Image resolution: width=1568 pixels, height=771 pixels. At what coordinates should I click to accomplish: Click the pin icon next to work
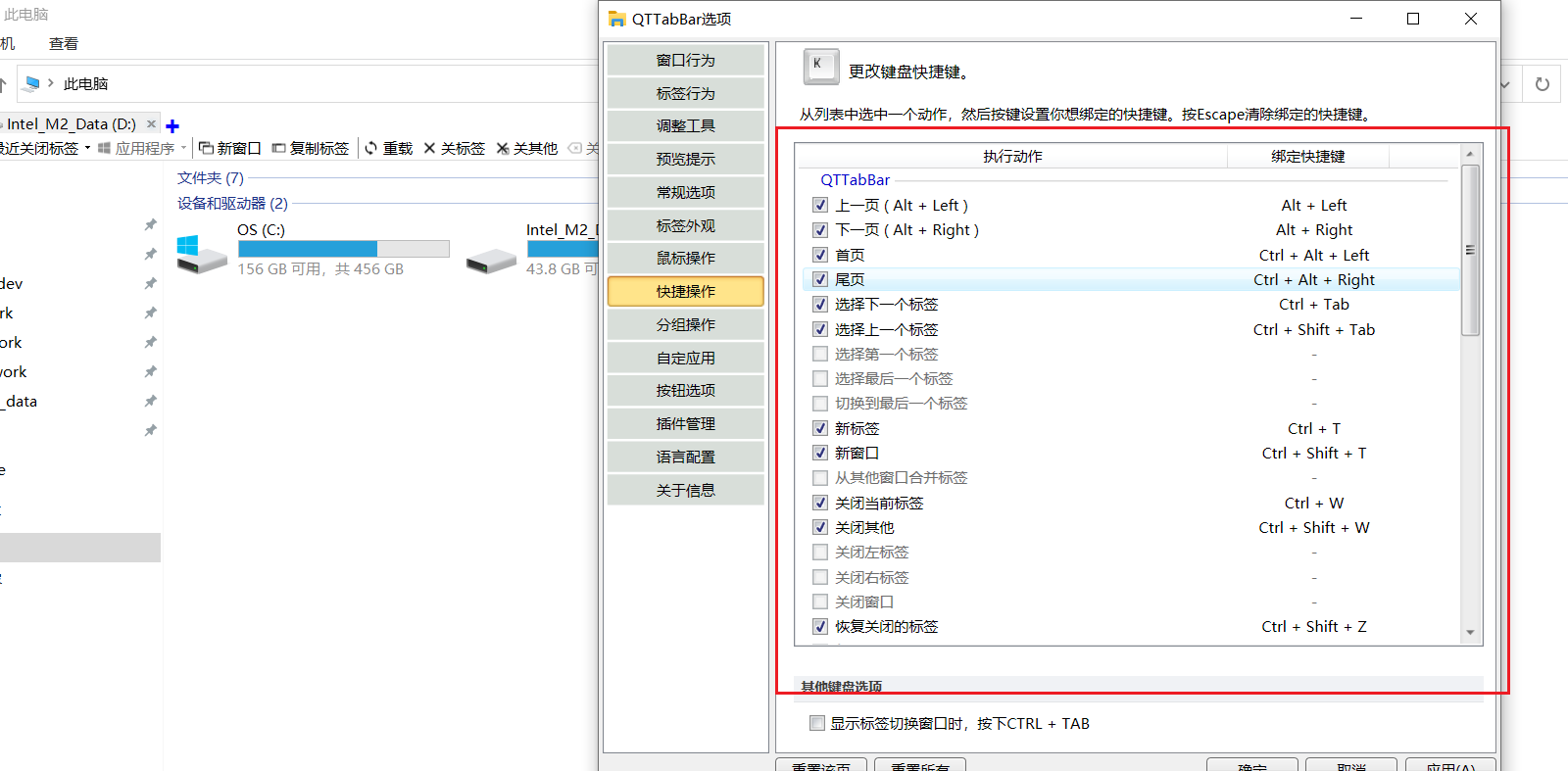tap(150, 371)
